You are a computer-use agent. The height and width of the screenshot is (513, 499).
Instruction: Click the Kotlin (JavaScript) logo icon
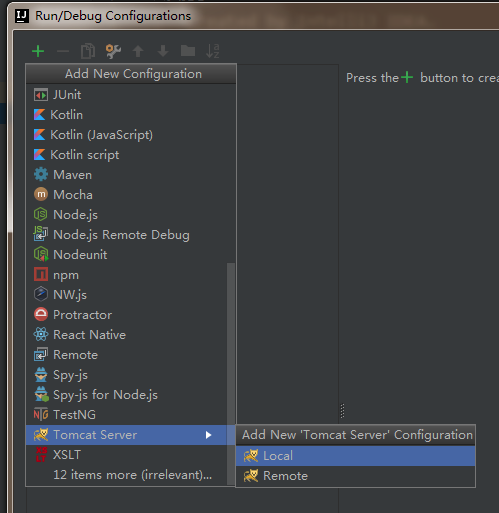(39, 135)
